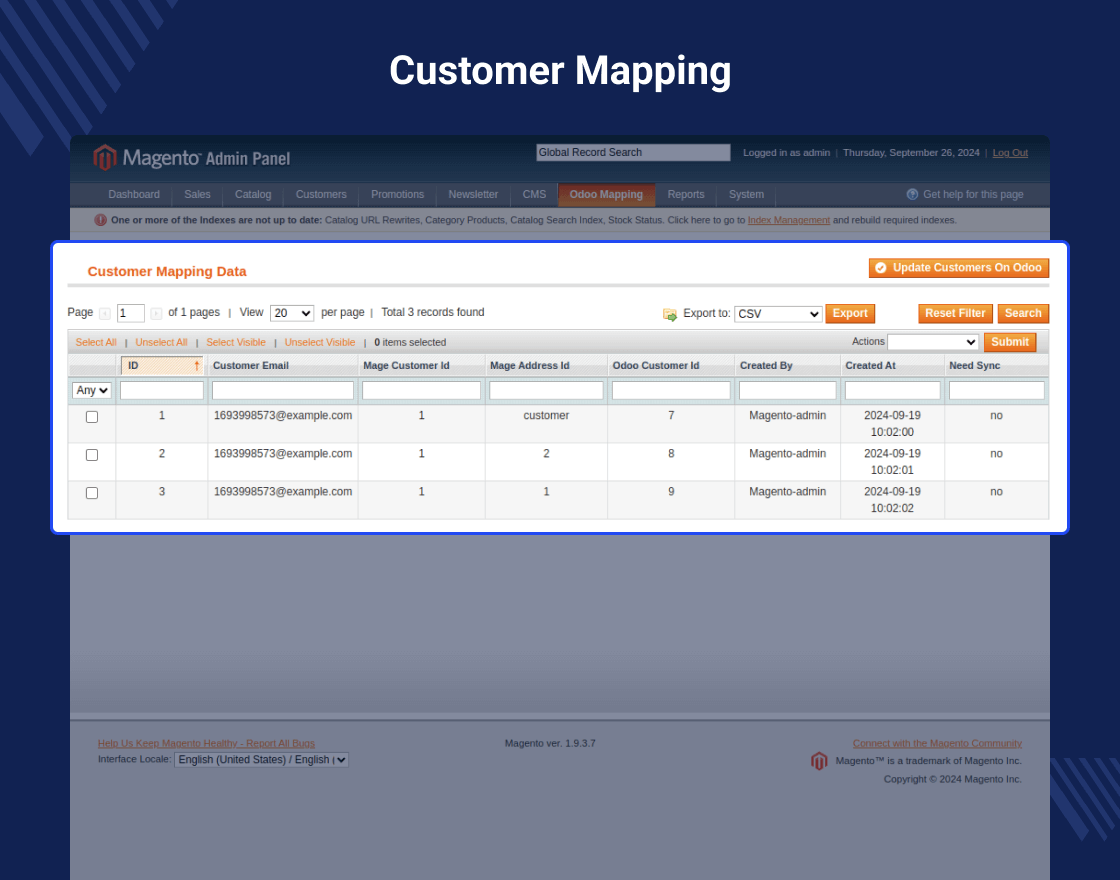This screenshot has width=1120, height=880.
Task: Tick the checkbox for row ID 1
Action: [92, 417]
